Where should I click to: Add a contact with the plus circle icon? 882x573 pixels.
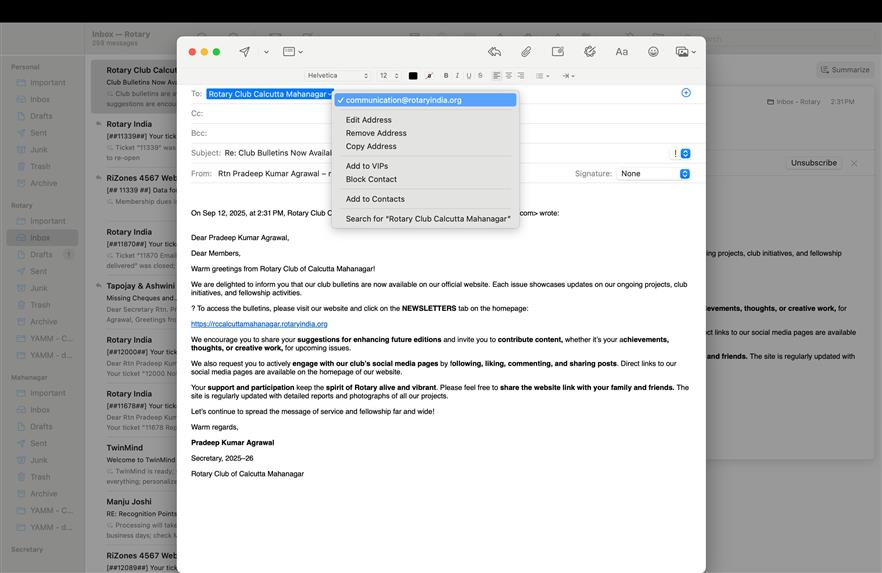click(686, 93)
